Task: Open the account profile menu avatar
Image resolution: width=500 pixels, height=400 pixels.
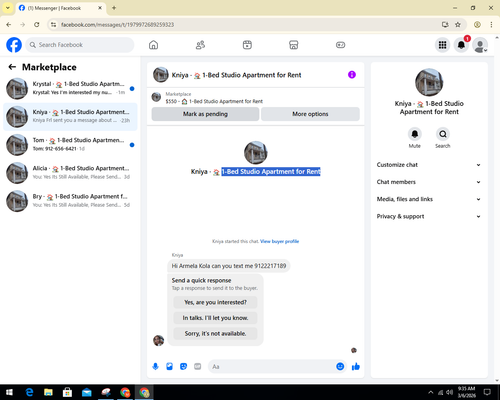Action: pyautogui.click(x=480, y=46)
